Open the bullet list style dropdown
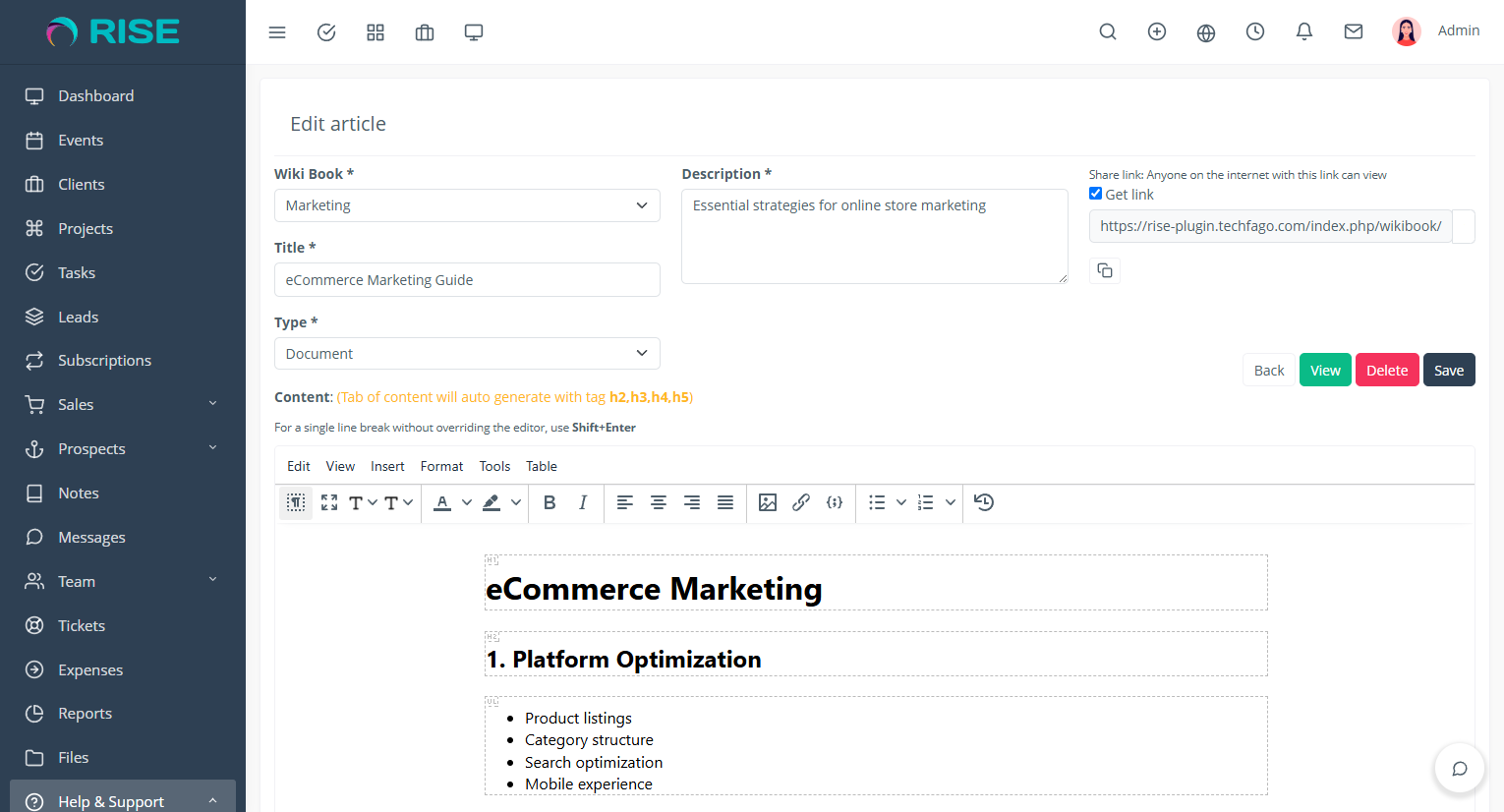The image size is (1504, 812). click(x=900, y=502)
